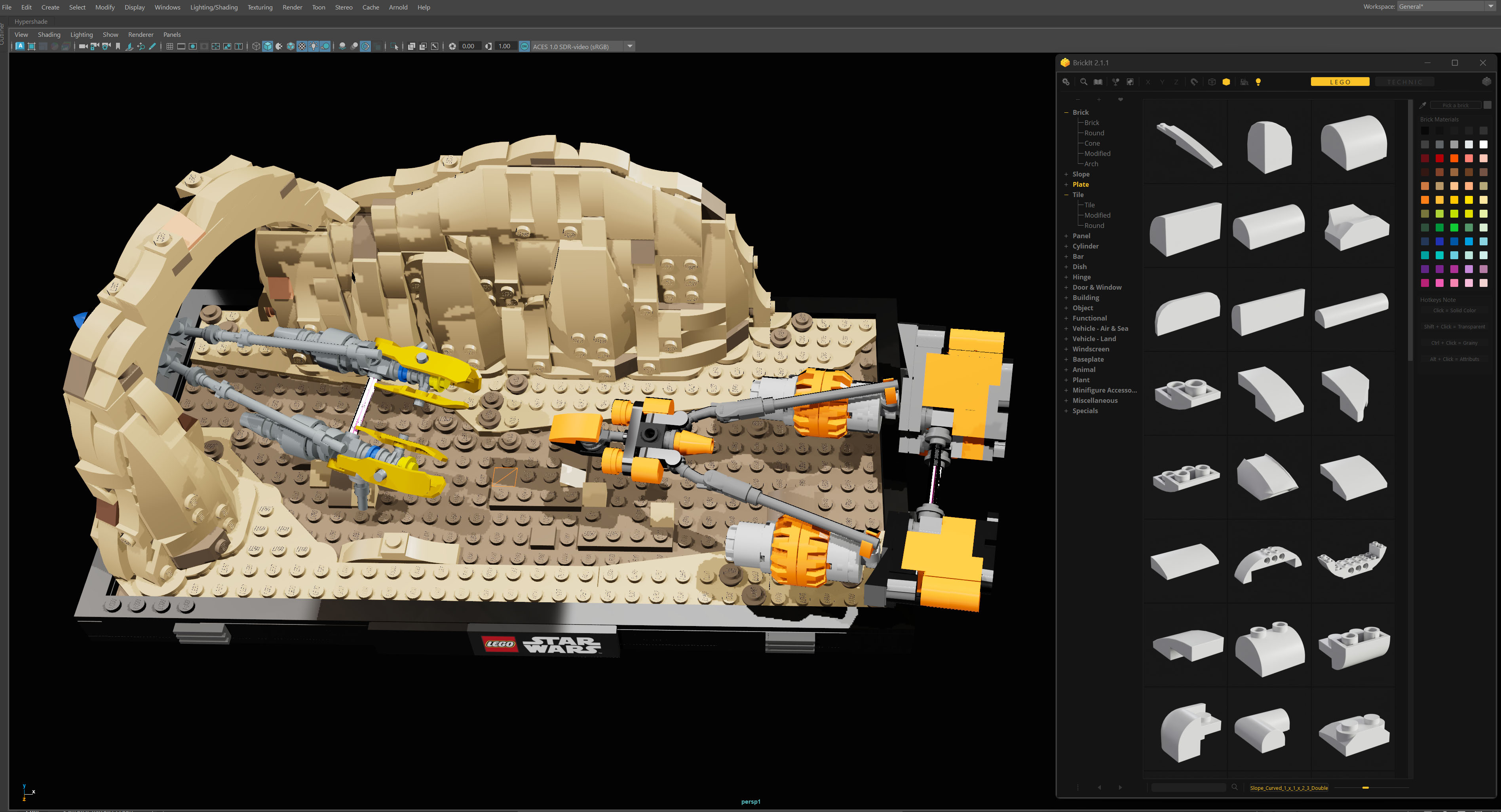Viewport: 1501px width, 812px height.
Task: Toggle color management ON button
Action: coord(524,46)
